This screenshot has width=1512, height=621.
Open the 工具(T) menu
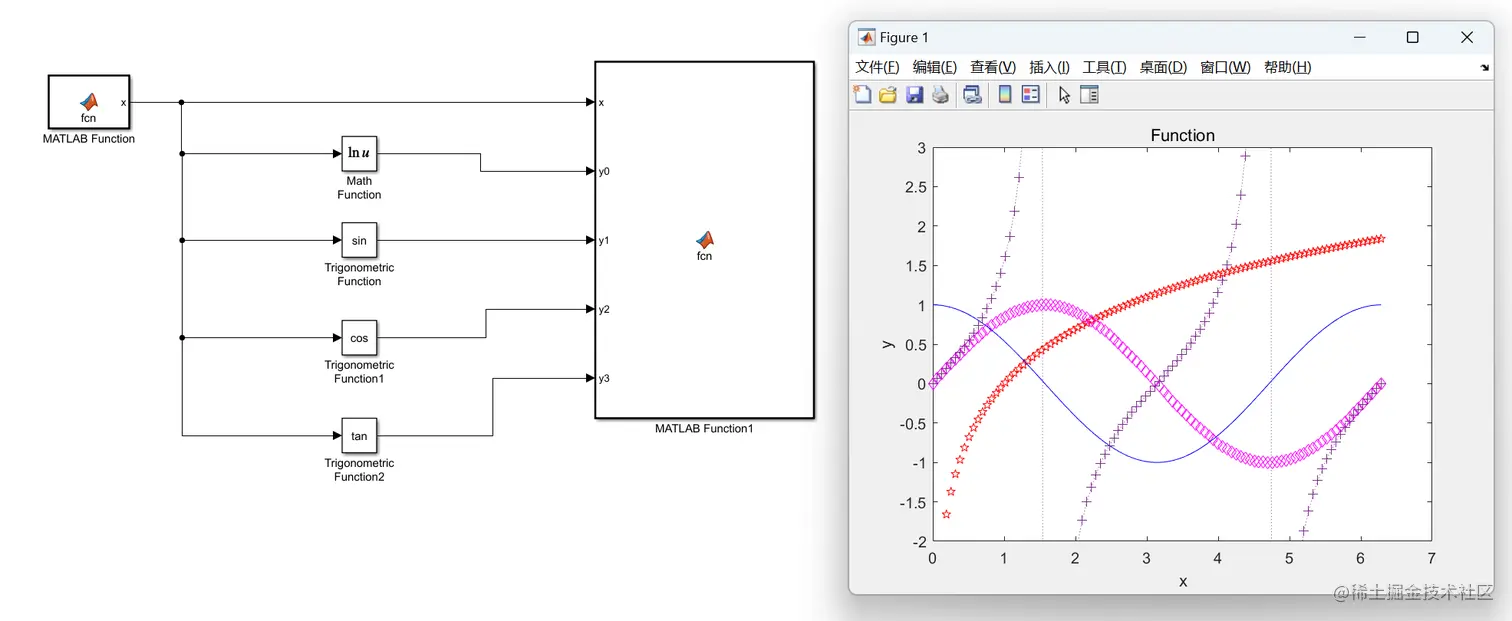point(1104,67)
